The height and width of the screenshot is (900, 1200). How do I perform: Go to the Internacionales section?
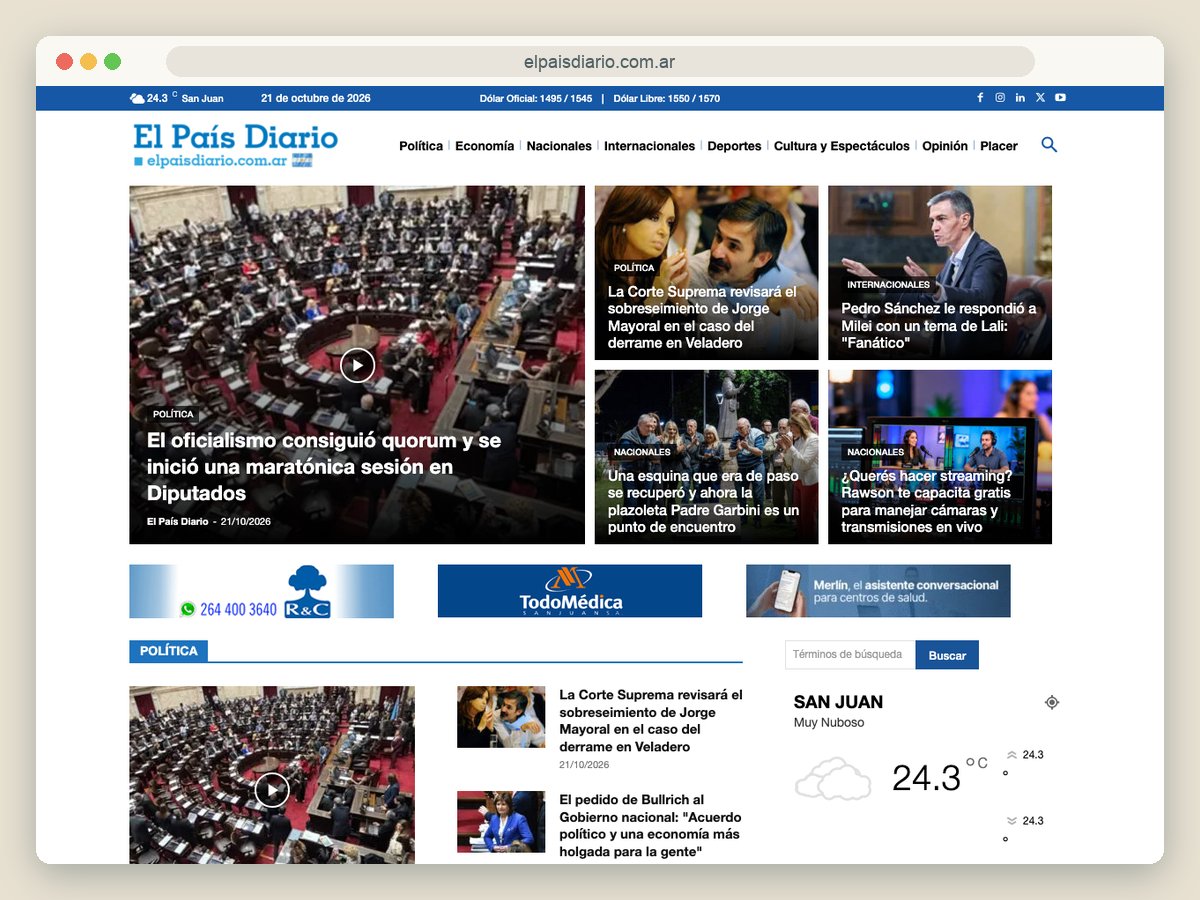click(x=650, y=146)
